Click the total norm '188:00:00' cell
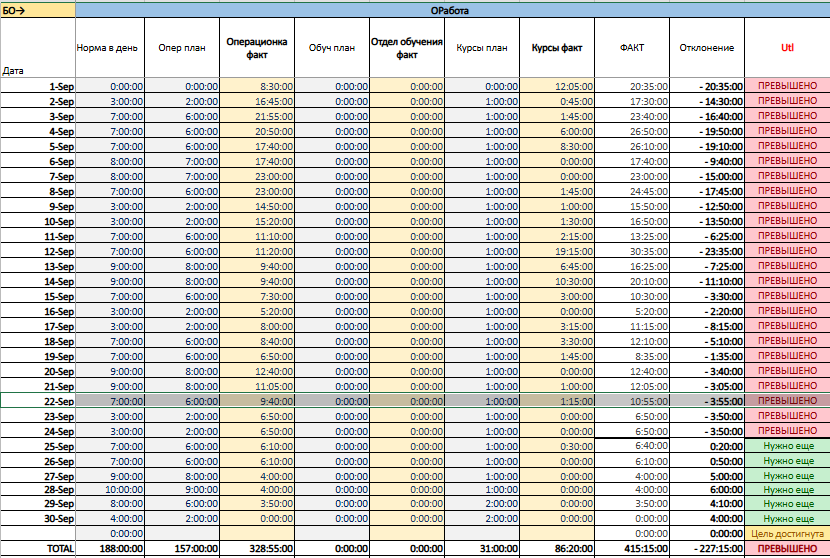 tap(110, 549)
